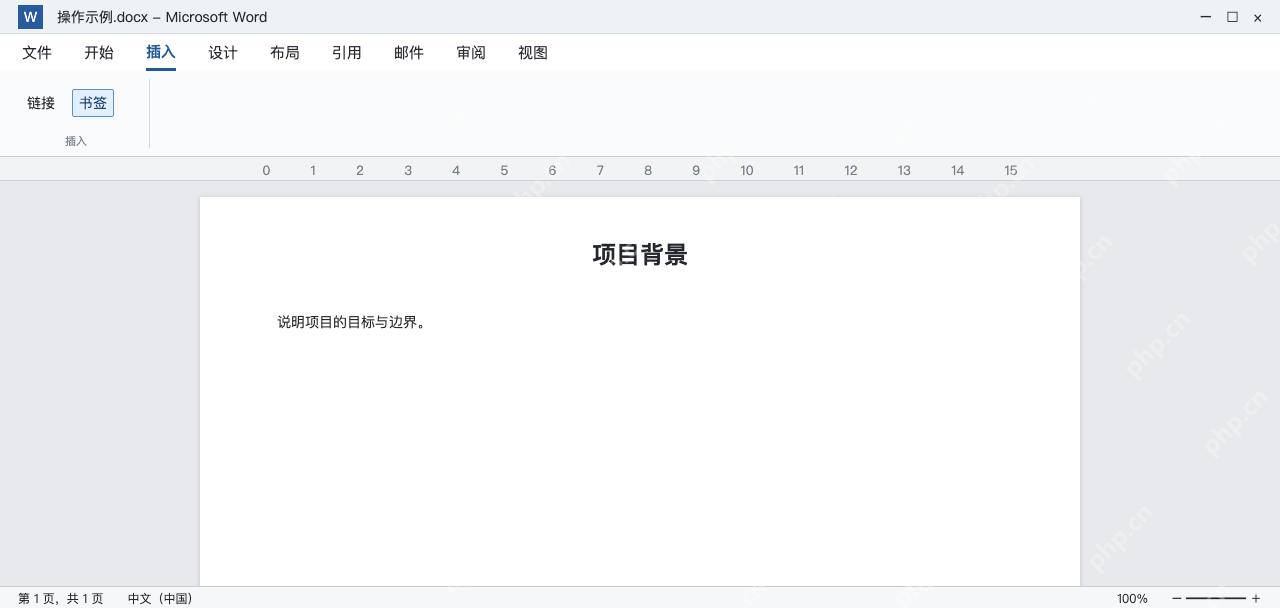Open the 引用 ribbon tab

[347, 53]
